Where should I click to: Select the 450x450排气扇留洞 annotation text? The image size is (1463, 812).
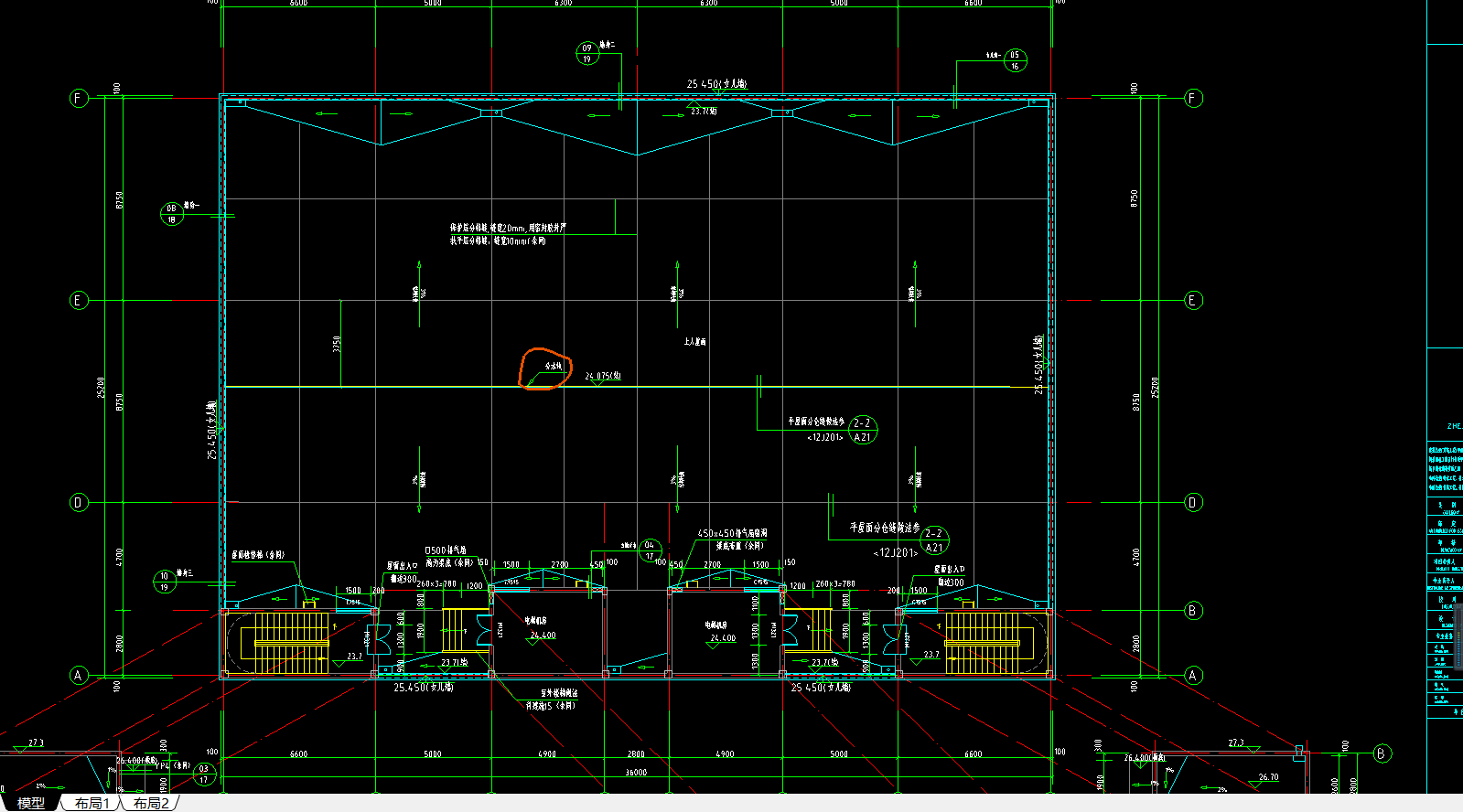[x=732, y=533]
